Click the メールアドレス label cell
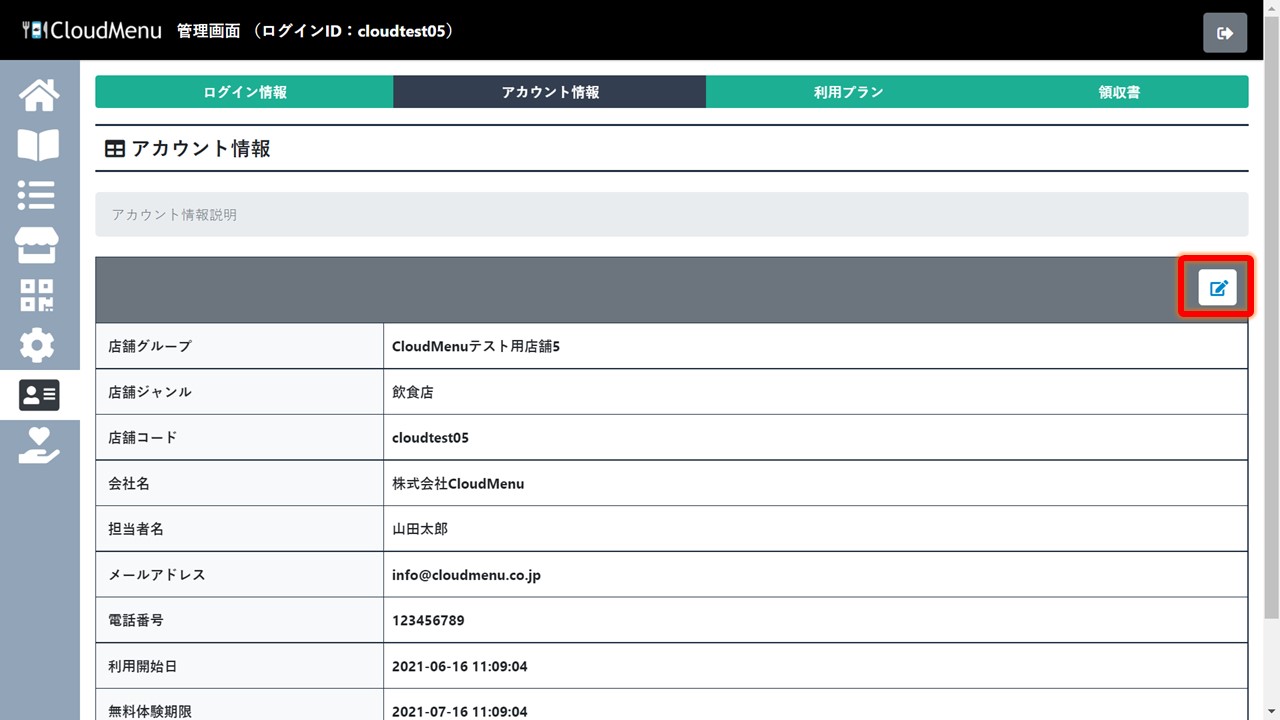The height and width of the screenshot is (720, 1280). coord(240,575)
